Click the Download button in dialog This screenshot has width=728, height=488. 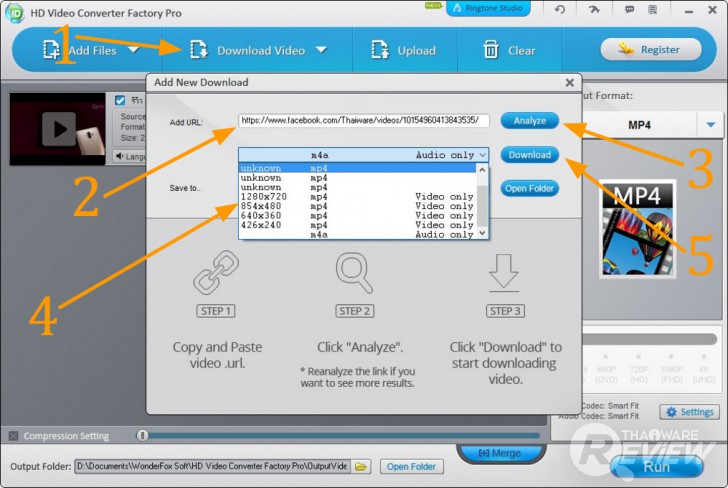tap(530, 155)
